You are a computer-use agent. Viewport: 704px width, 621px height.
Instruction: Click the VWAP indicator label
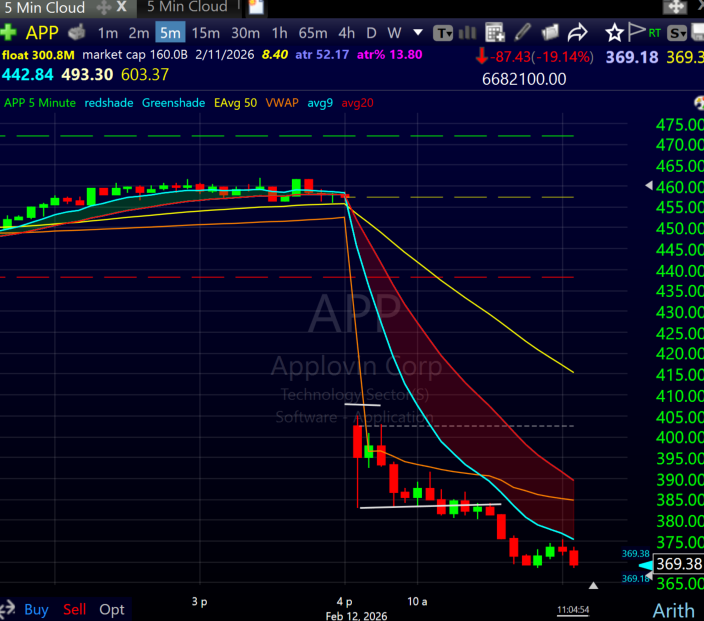tap(282, 103)
